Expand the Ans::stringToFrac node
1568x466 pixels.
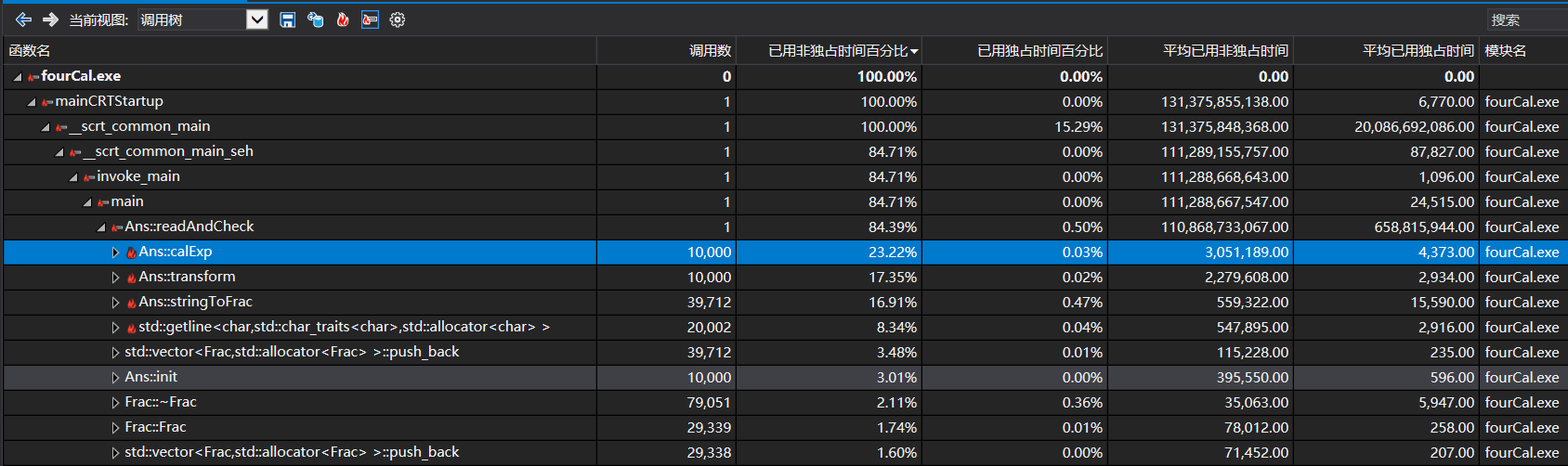pyautogui.click(x=115, y=303)
